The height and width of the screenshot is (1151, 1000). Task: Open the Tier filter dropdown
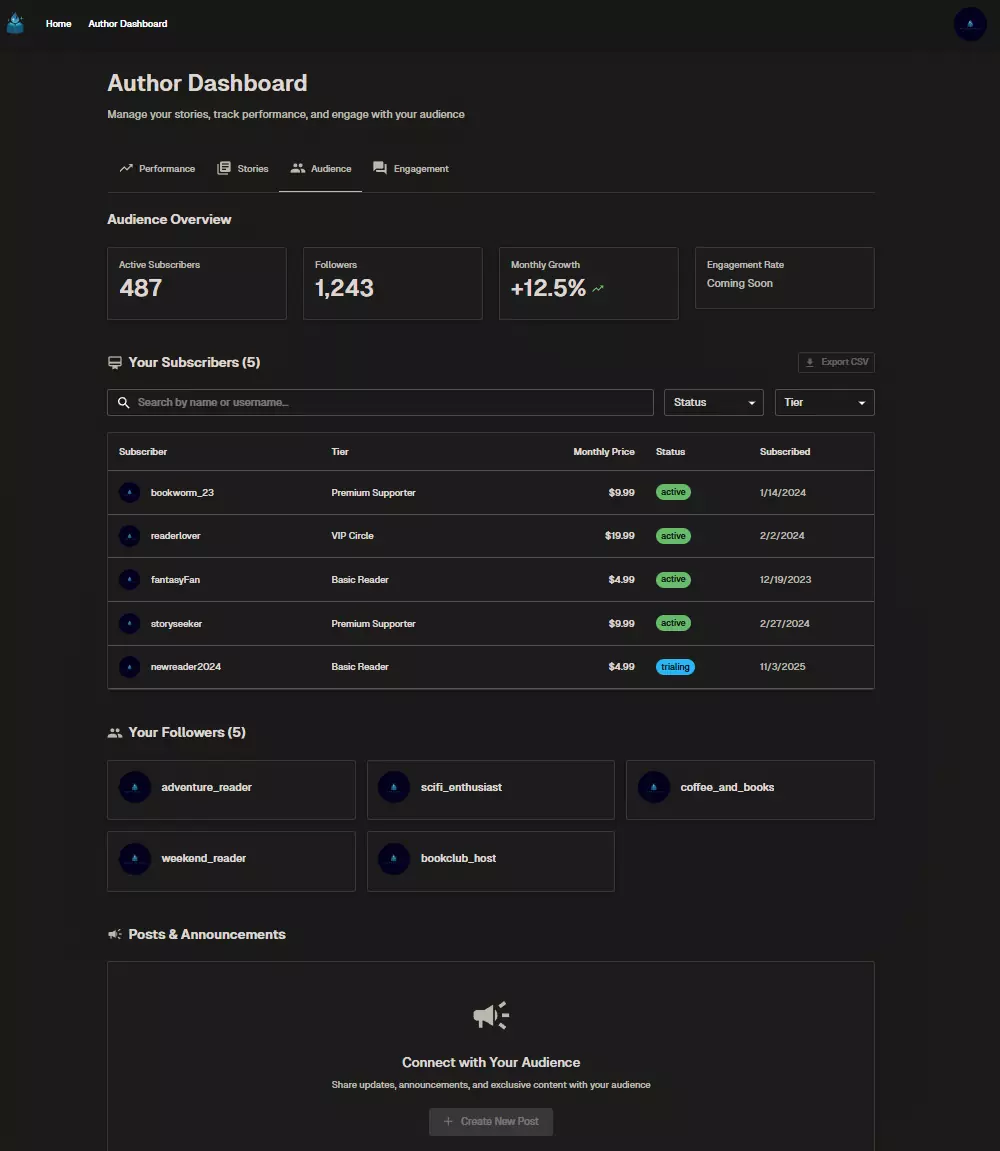click(824, 402)
